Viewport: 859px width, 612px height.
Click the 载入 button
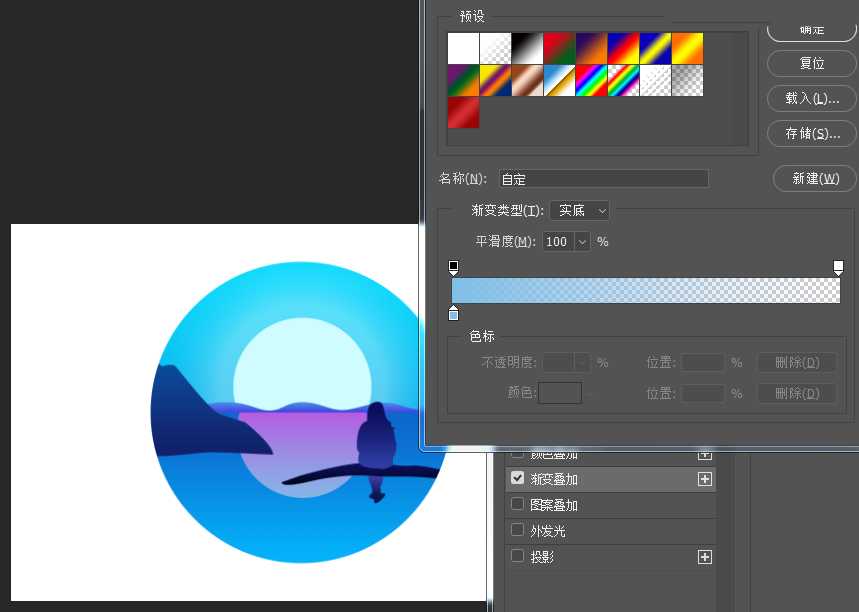coord(810,98)
